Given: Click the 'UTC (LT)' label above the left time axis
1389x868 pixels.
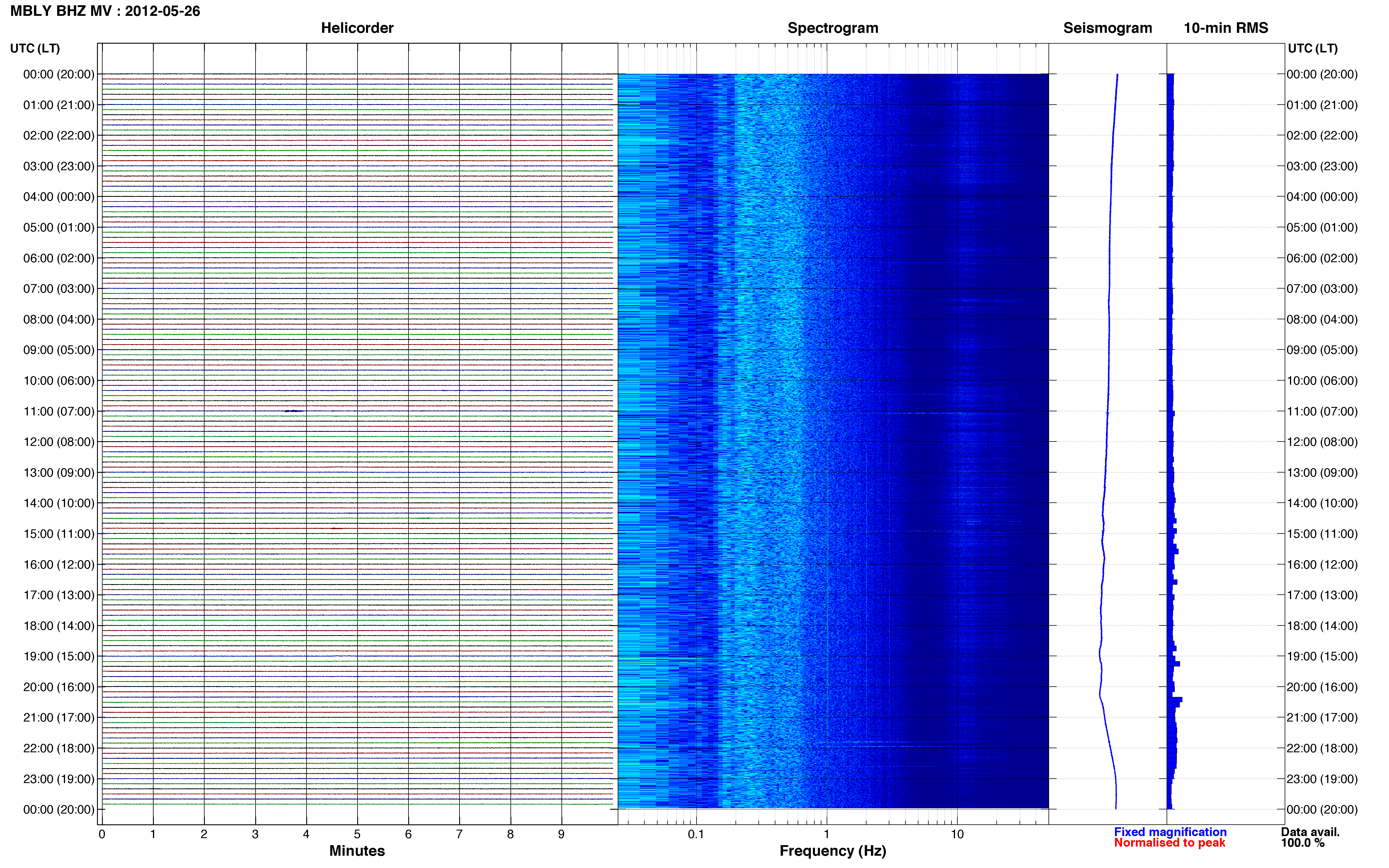Looking at the screenshot, I should click(x=35, y=48).
